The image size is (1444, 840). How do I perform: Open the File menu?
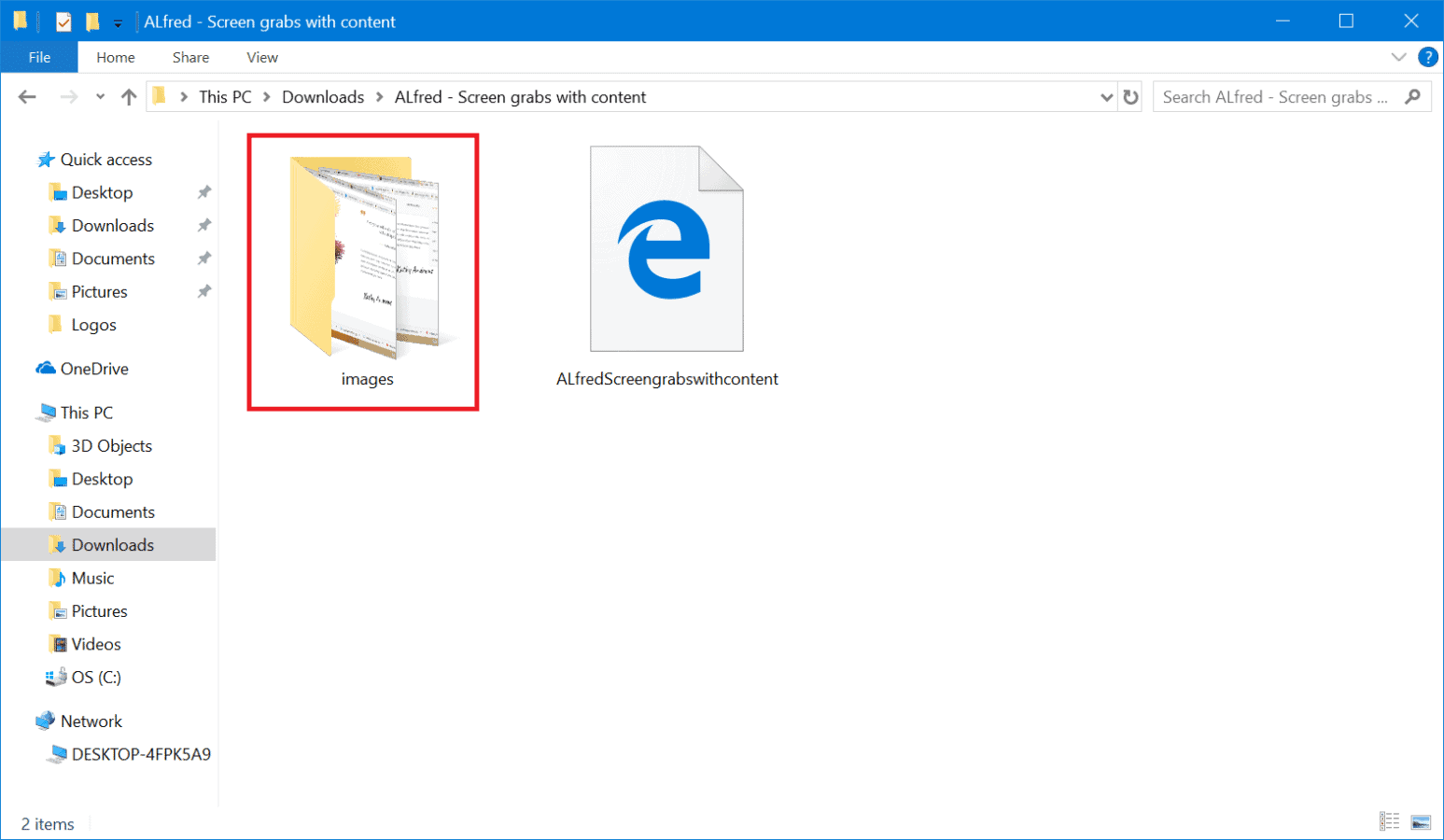coord(39,57)
